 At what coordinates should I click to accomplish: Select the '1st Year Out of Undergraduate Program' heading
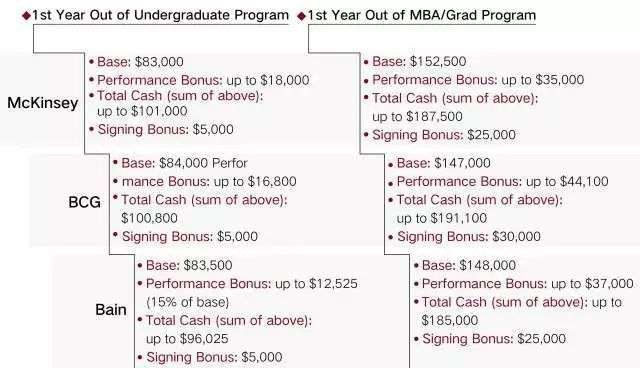coord(160,16)
